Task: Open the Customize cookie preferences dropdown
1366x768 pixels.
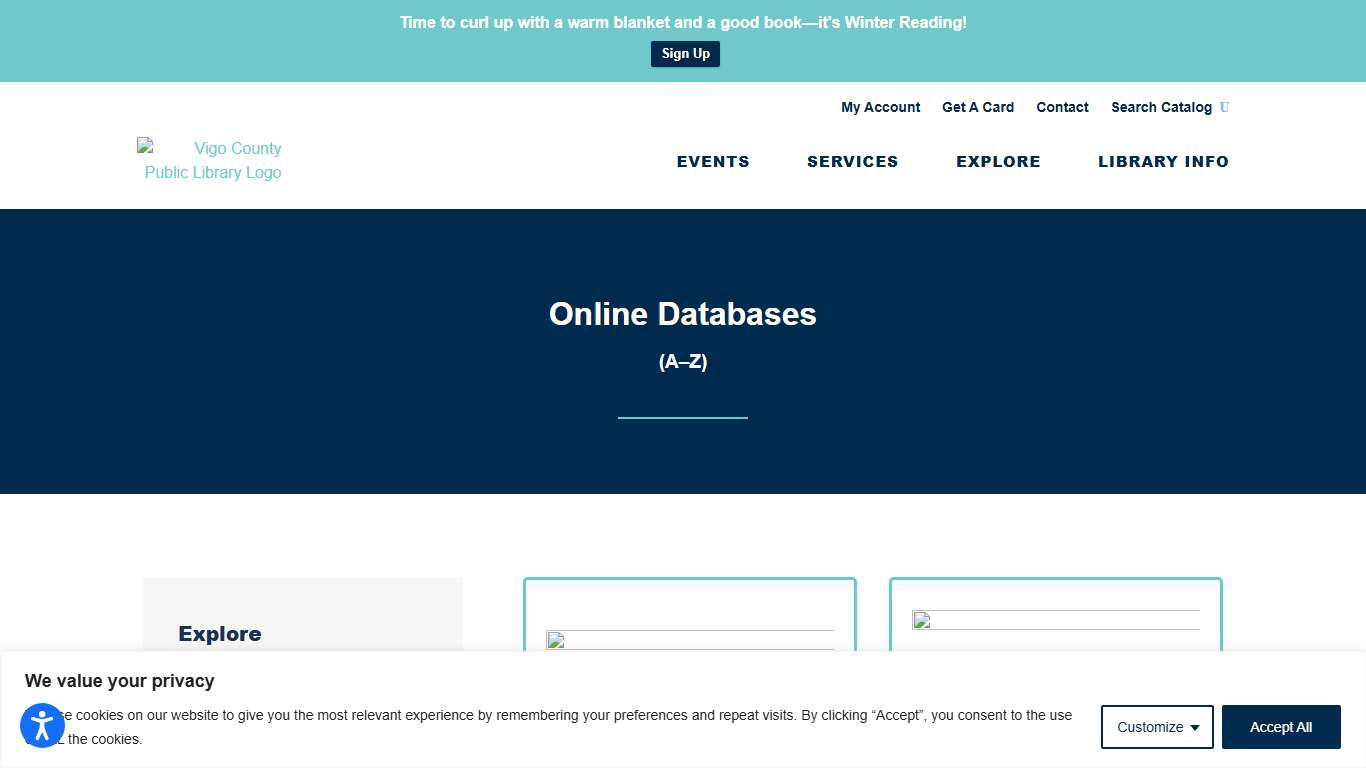Action: tap(1157, 727)
